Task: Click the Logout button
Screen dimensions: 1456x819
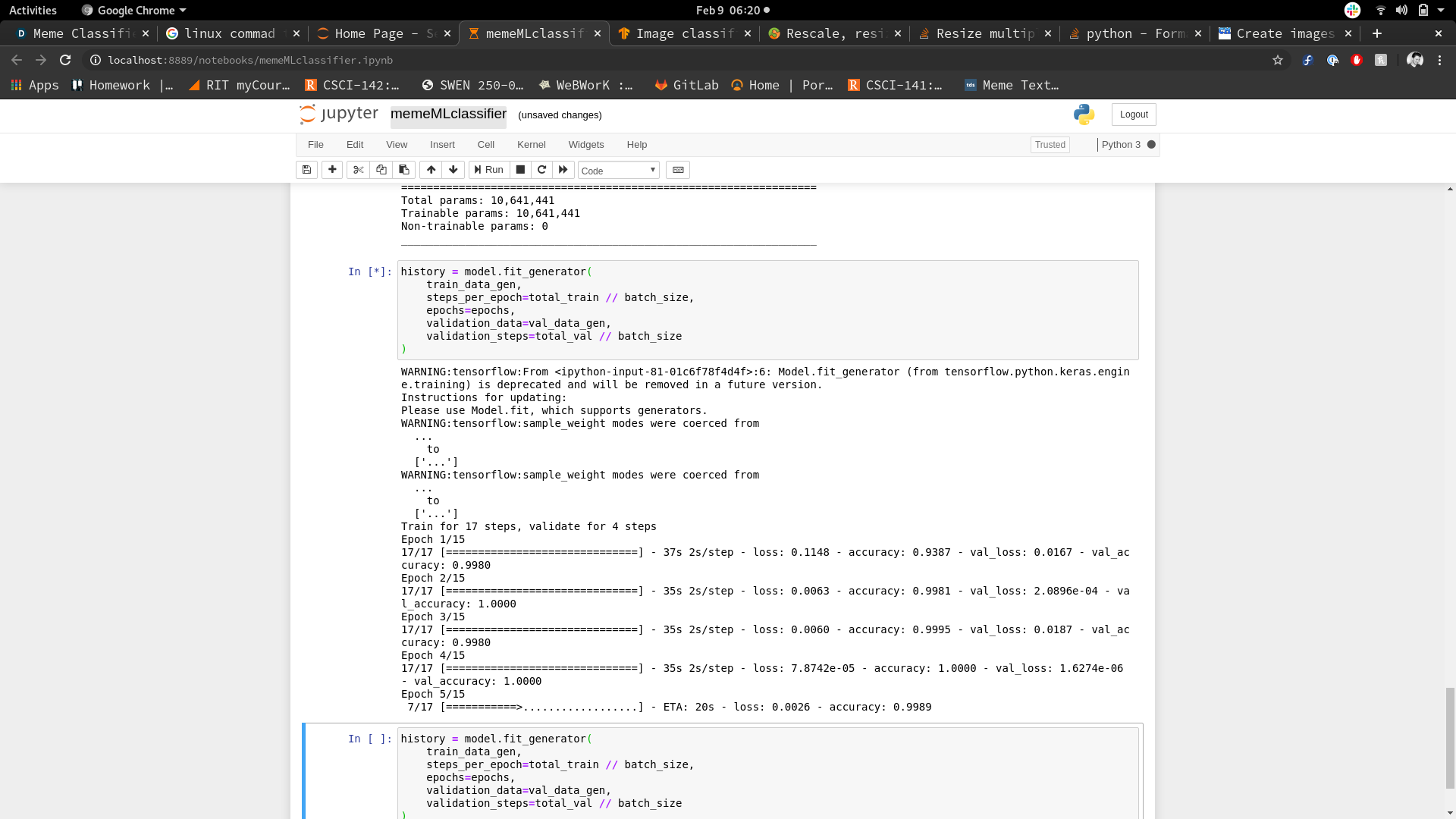Action: (1134, 115)
